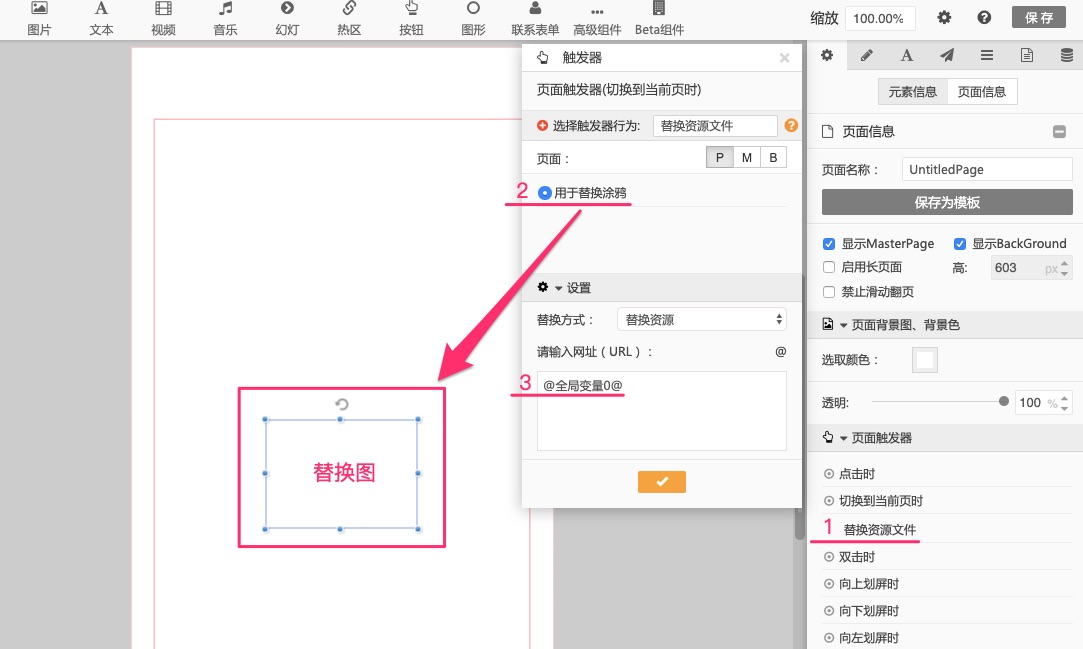Viewport: 1083px width, 649px height.
Task: Click the 图片 image tool icon
Action: pos(39,9)
